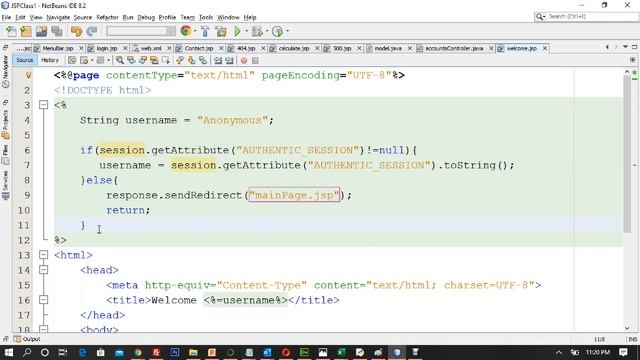Screen dimensions: 640x360
Task: Click the Stop Macro Recording icon
Action: (x=255, y=60)
